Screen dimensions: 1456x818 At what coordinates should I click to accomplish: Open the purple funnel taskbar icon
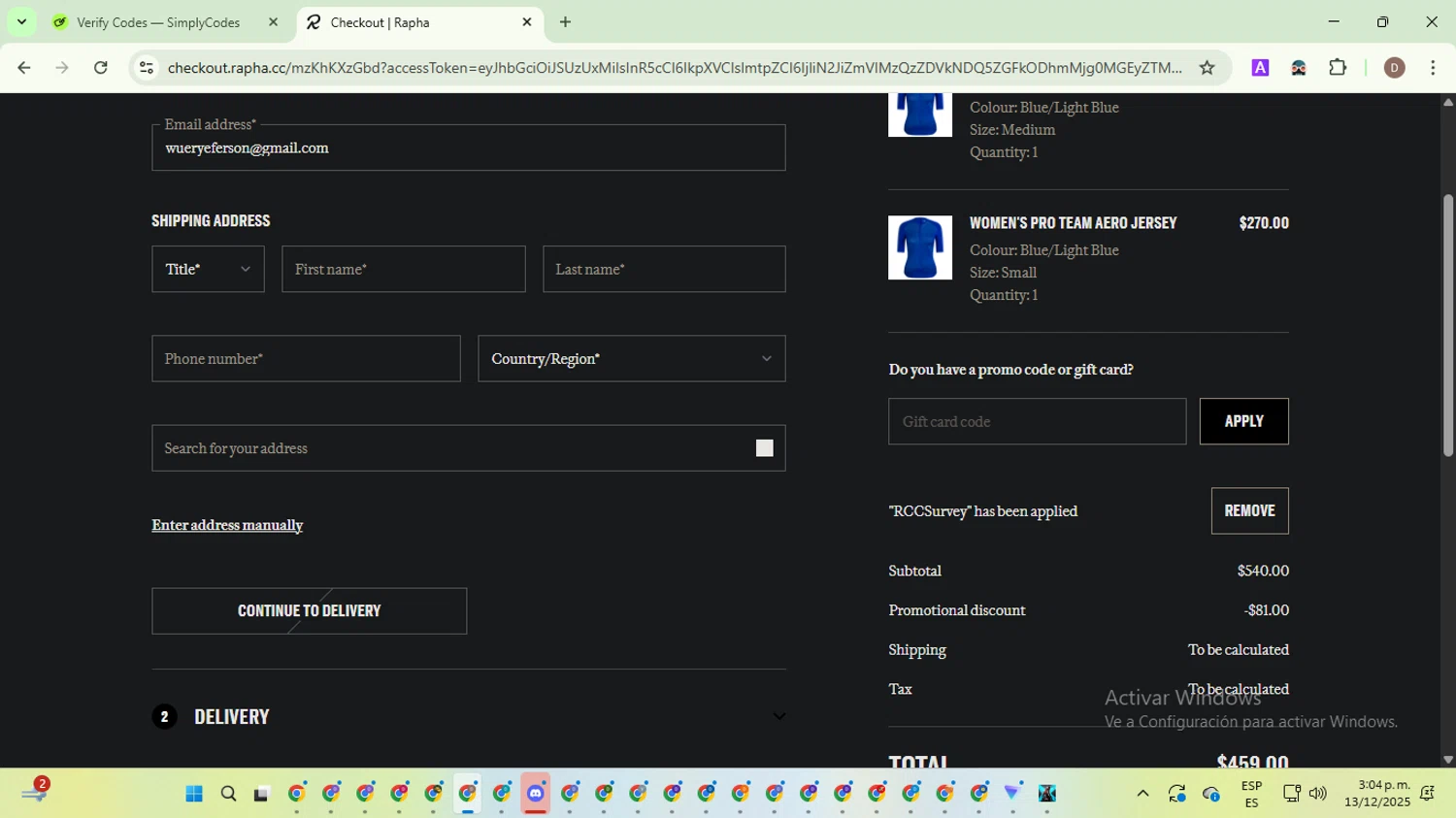(x=1012, y=794)
